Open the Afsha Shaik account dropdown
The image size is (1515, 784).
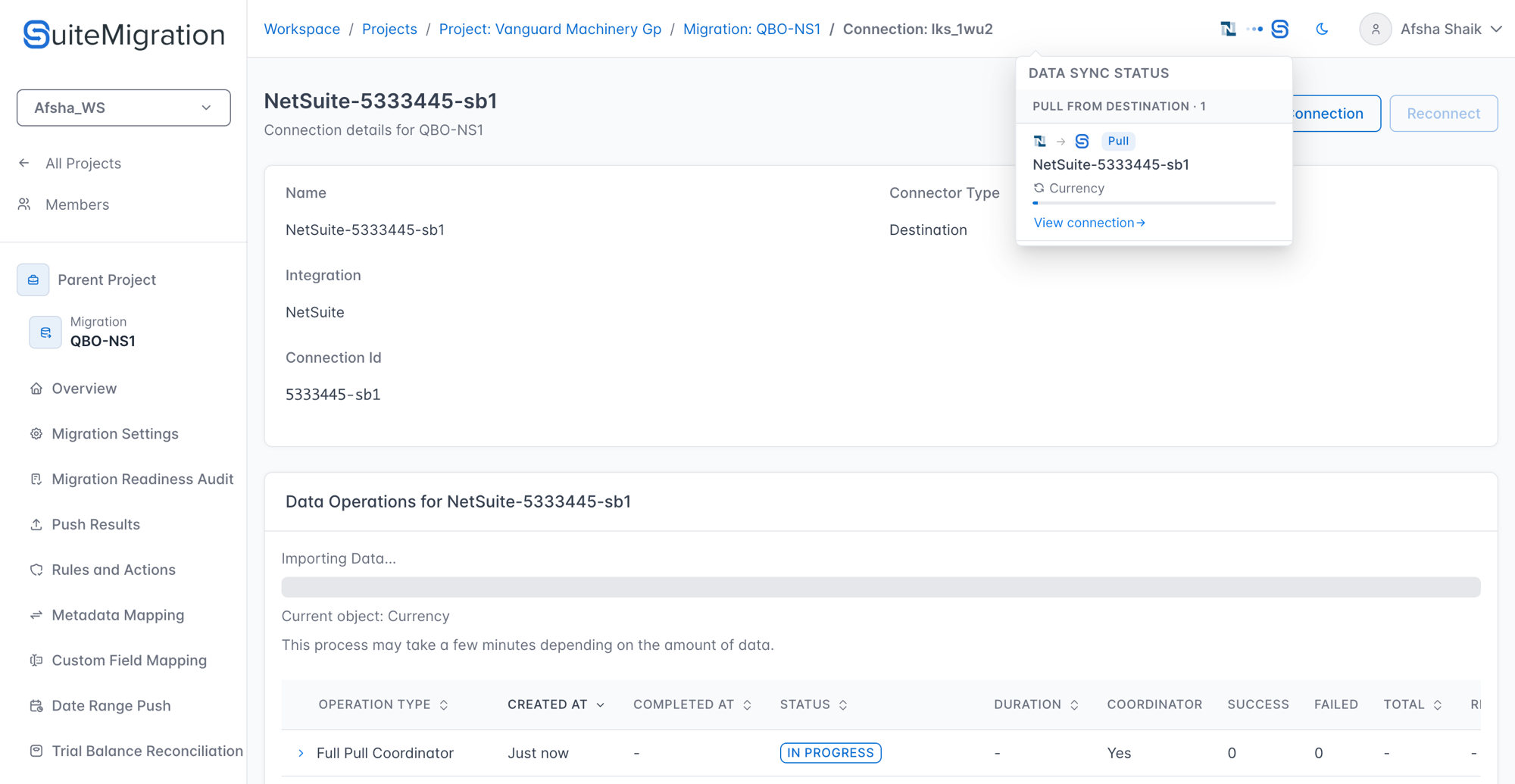point(1451,29)
